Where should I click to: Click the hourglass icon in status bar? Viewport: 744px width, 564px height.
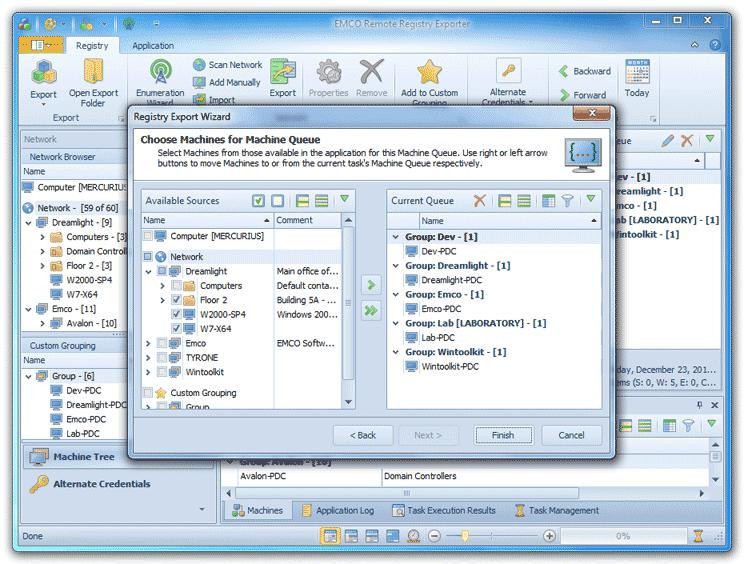698,536
